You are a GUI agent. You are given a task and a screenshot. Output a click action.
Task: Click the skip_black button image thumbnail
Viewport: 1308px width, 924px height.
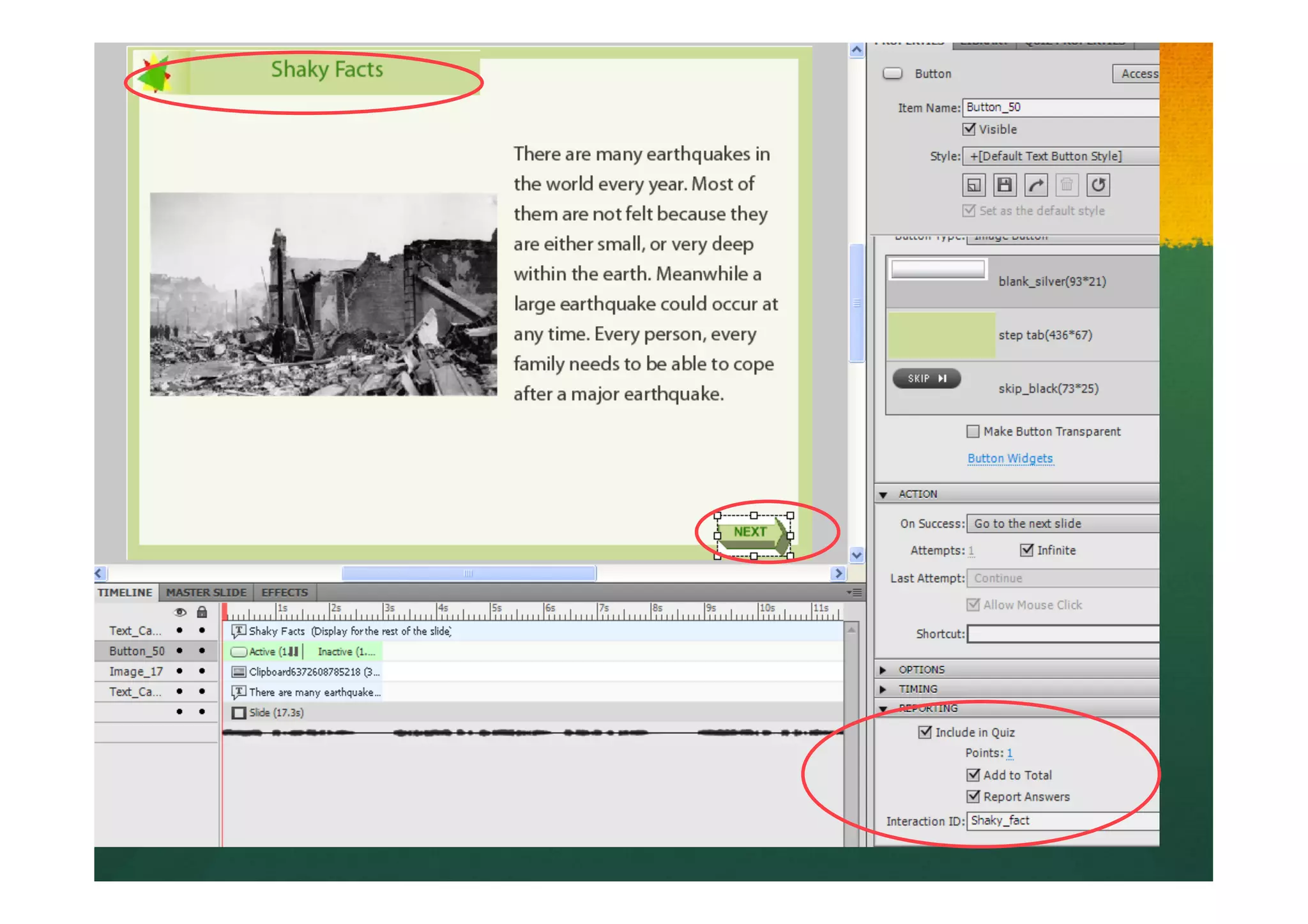point(927,379)
